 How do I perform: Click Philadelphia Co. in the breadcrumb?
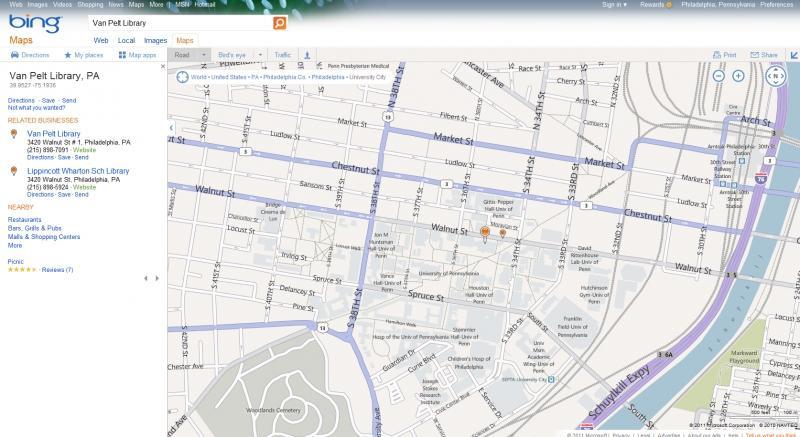[x=284, y=77]
